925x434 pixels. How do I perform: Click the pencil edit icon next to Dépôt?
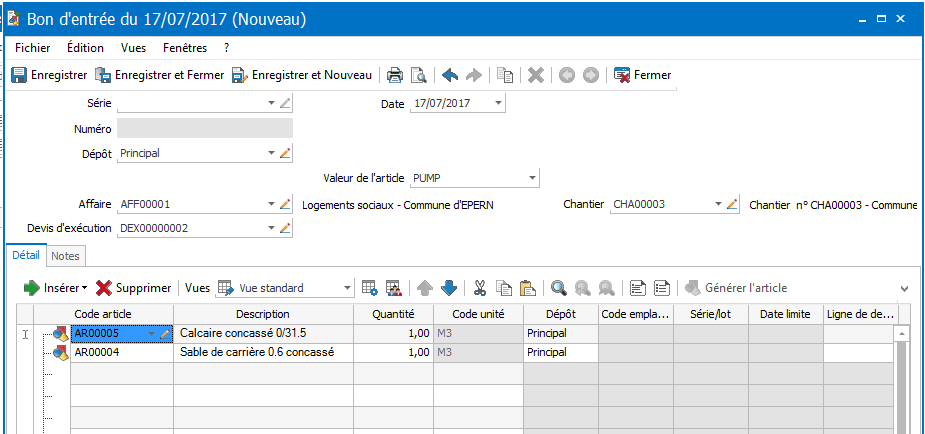click(285, 153)
